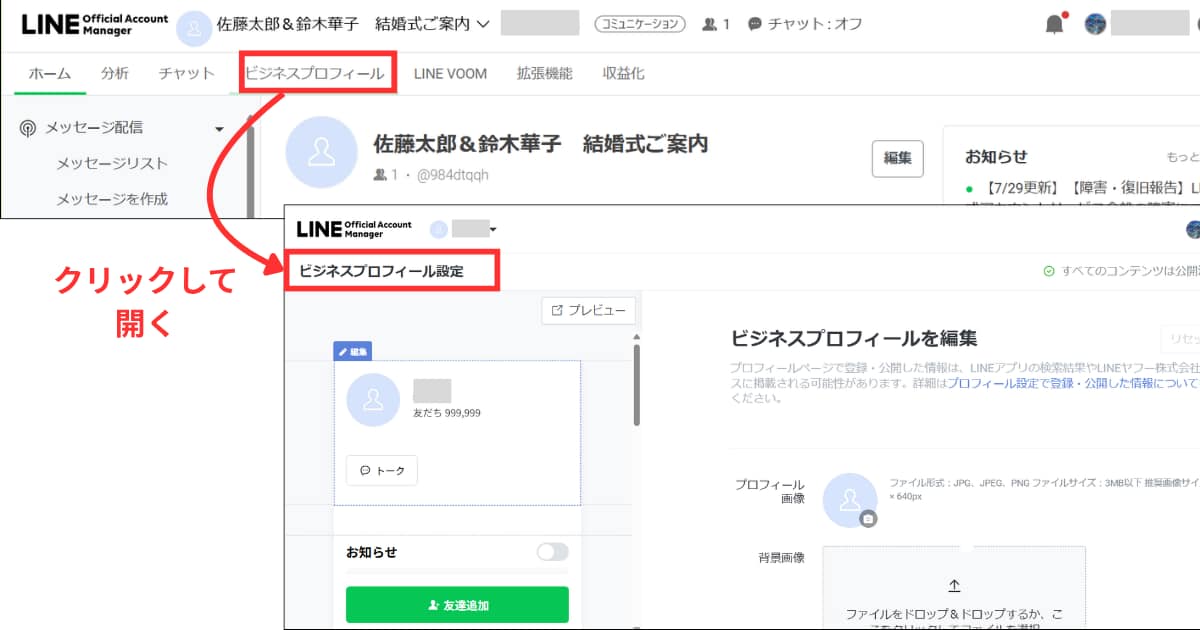Collapse the メッセージ配信 sidebar section
This screenshot has width=1200, height=630.
pyautogui.click(x=219, y=128)
